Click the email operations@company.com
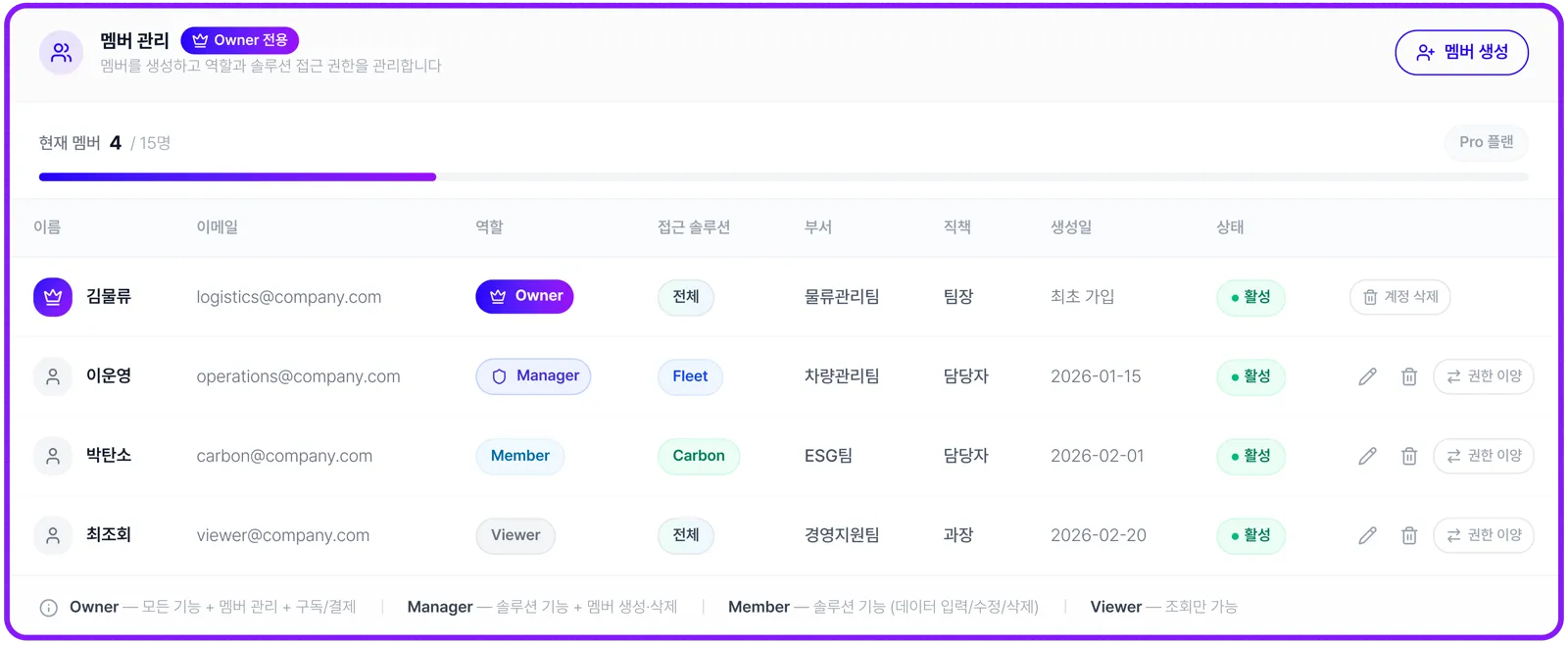 [298, 376]
